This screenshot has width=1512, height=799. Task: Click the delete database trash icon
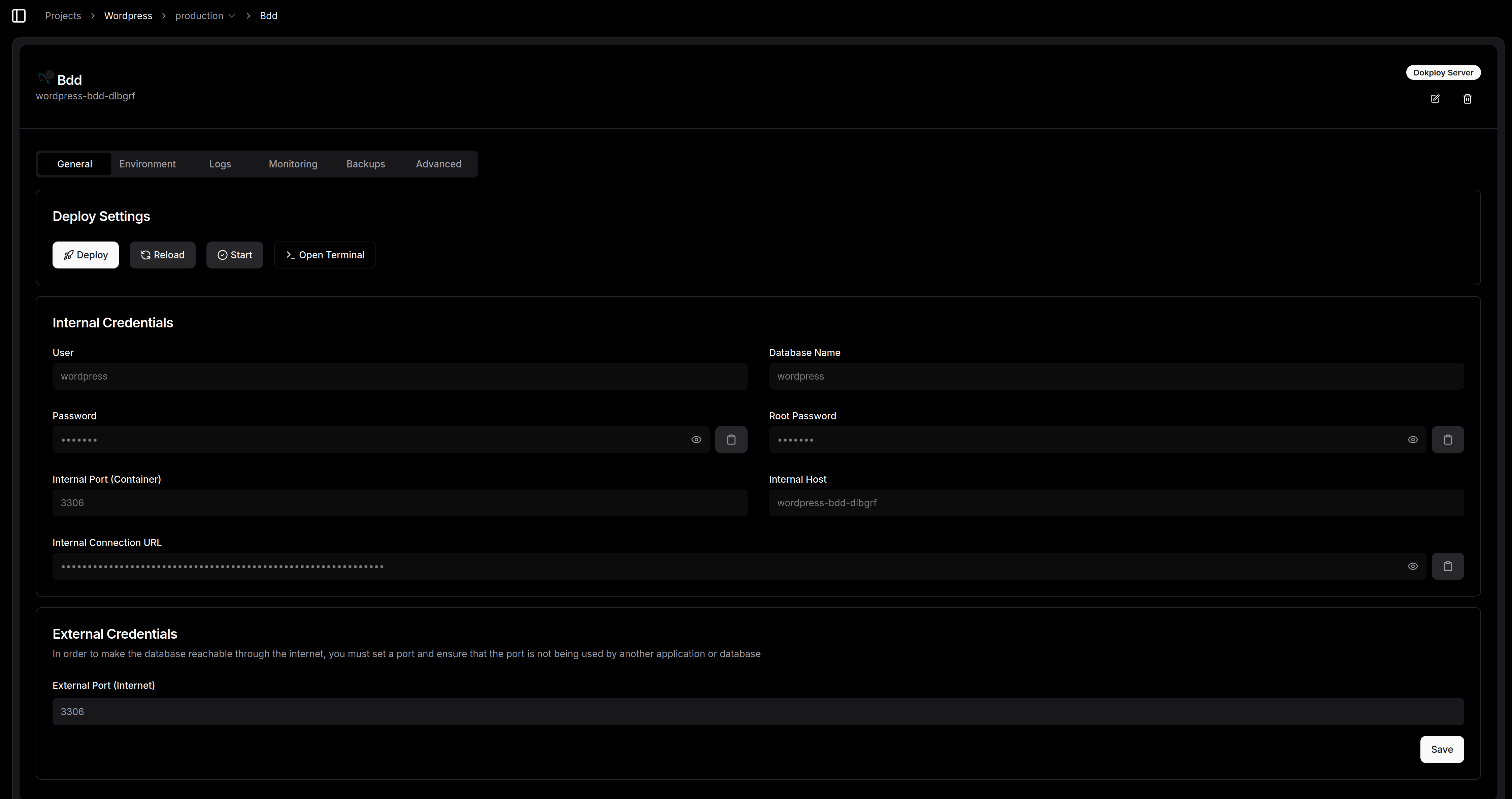[1468, 99]
